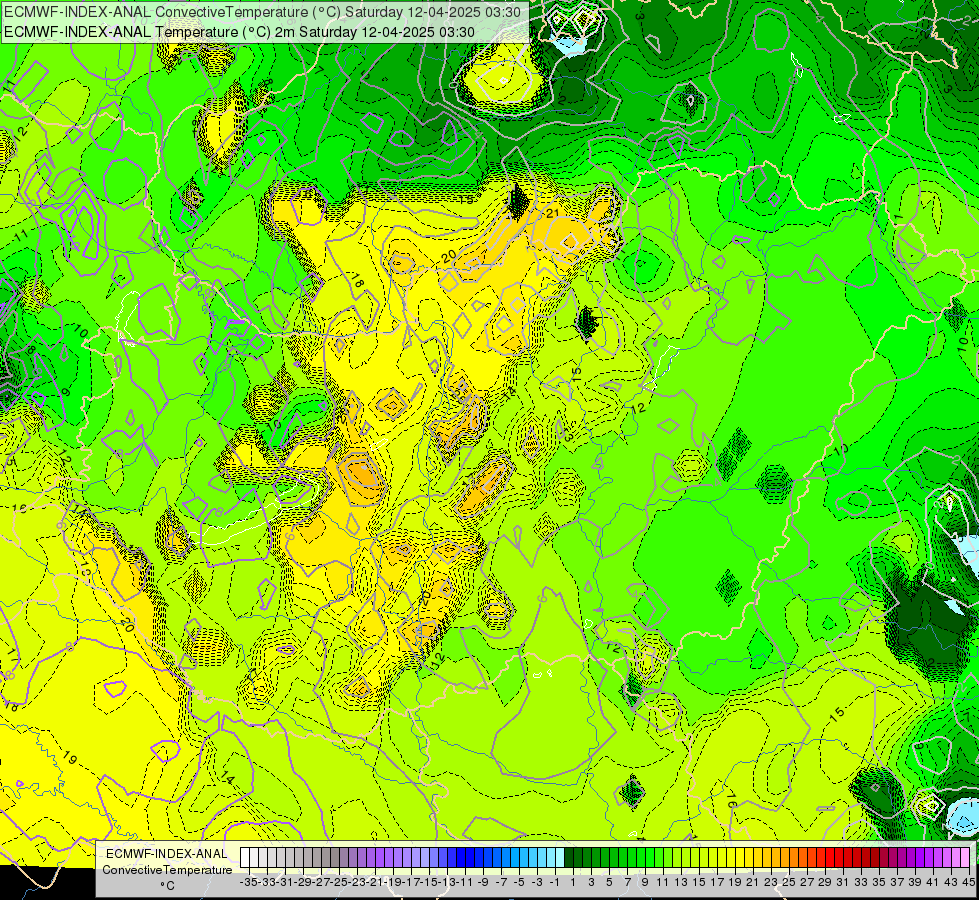Click legend scale value '-35'
This screenshot has height=900, width=979.
[x=248, y=882]
